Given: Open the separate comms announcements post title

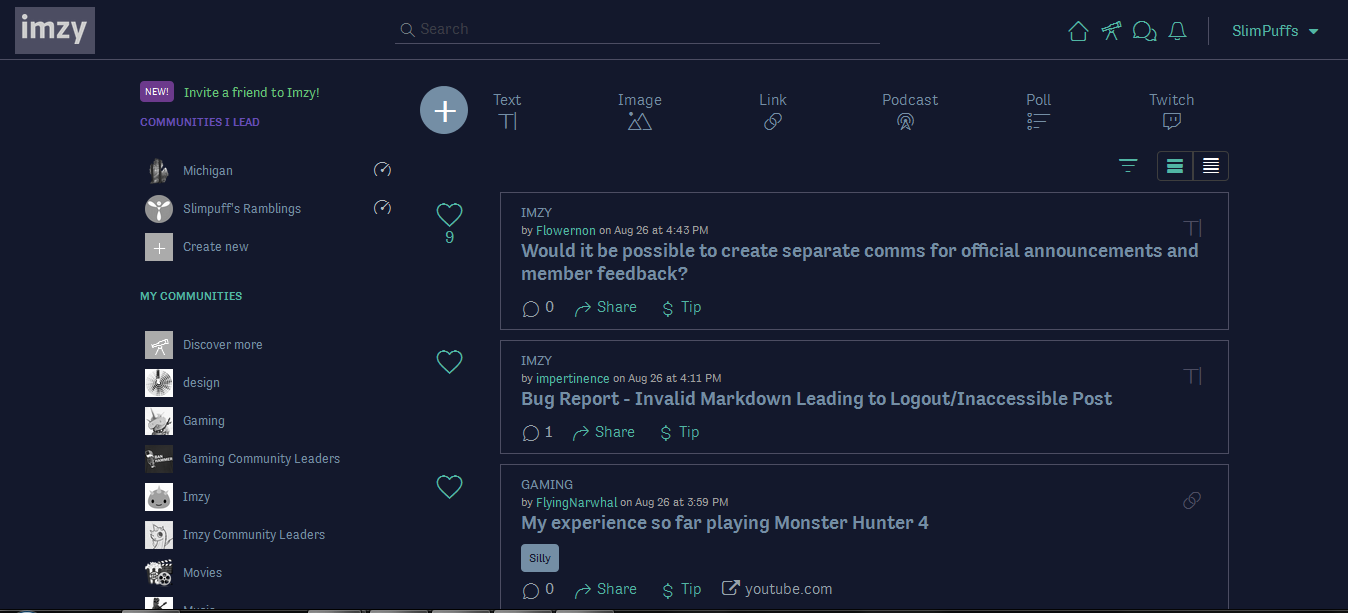Looking at the screenshot, I should point(859,262).
